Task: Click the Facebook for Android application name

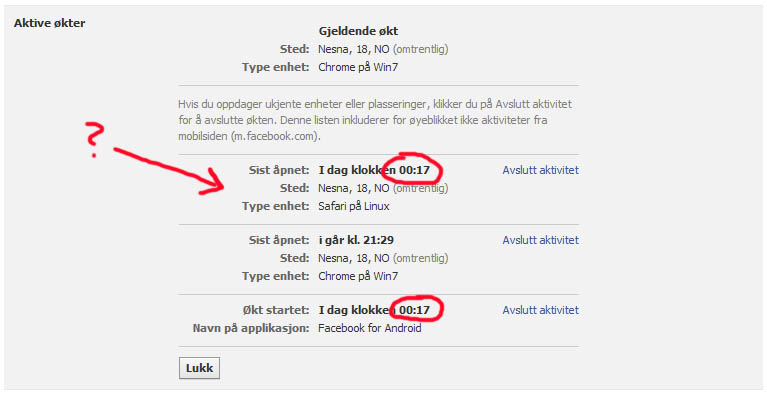Action: pos(370,328)
